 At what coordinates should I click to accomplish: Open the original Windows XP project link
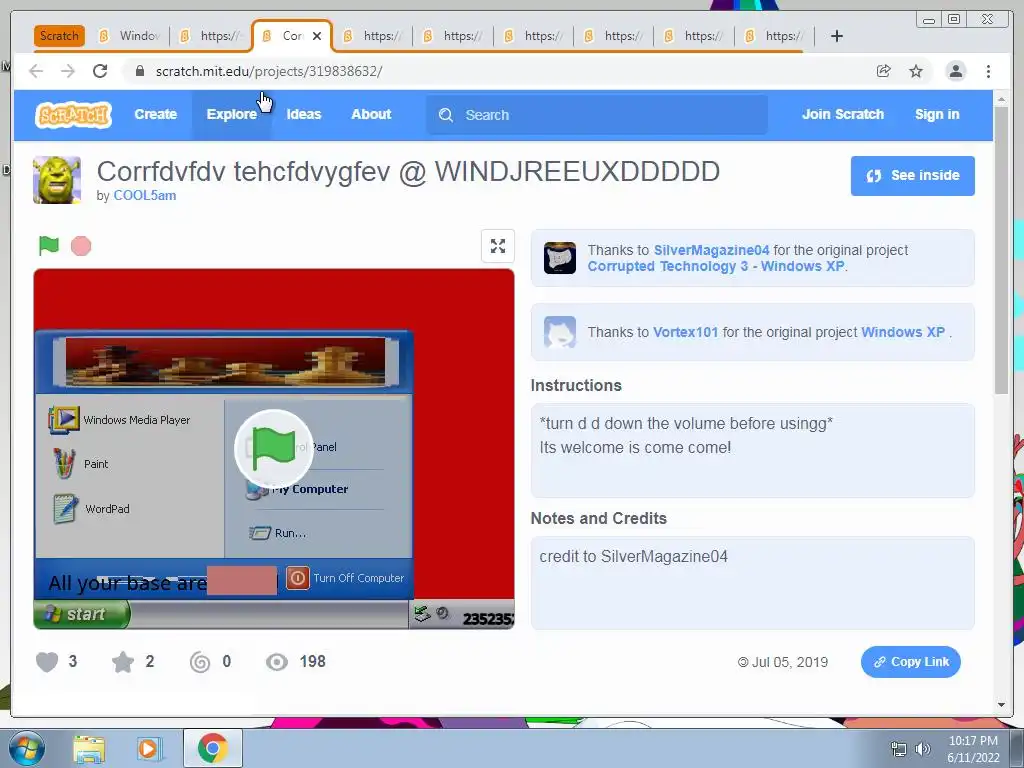(903, 332)
